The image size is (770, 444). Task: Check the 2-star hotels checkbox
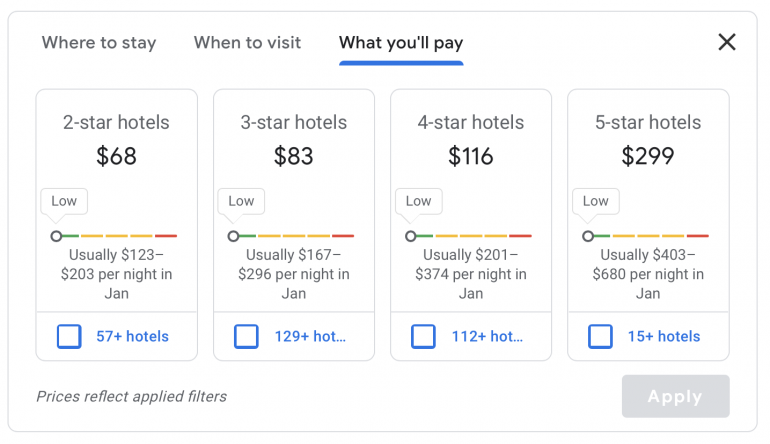coord(69,336)
